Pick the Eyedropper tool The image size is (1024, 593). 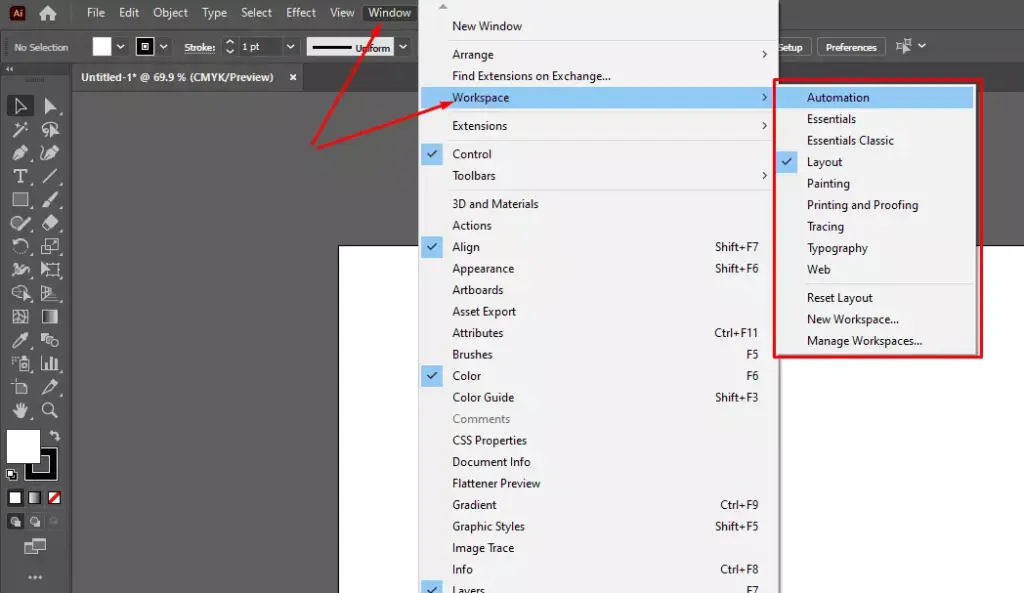(20, 340)
